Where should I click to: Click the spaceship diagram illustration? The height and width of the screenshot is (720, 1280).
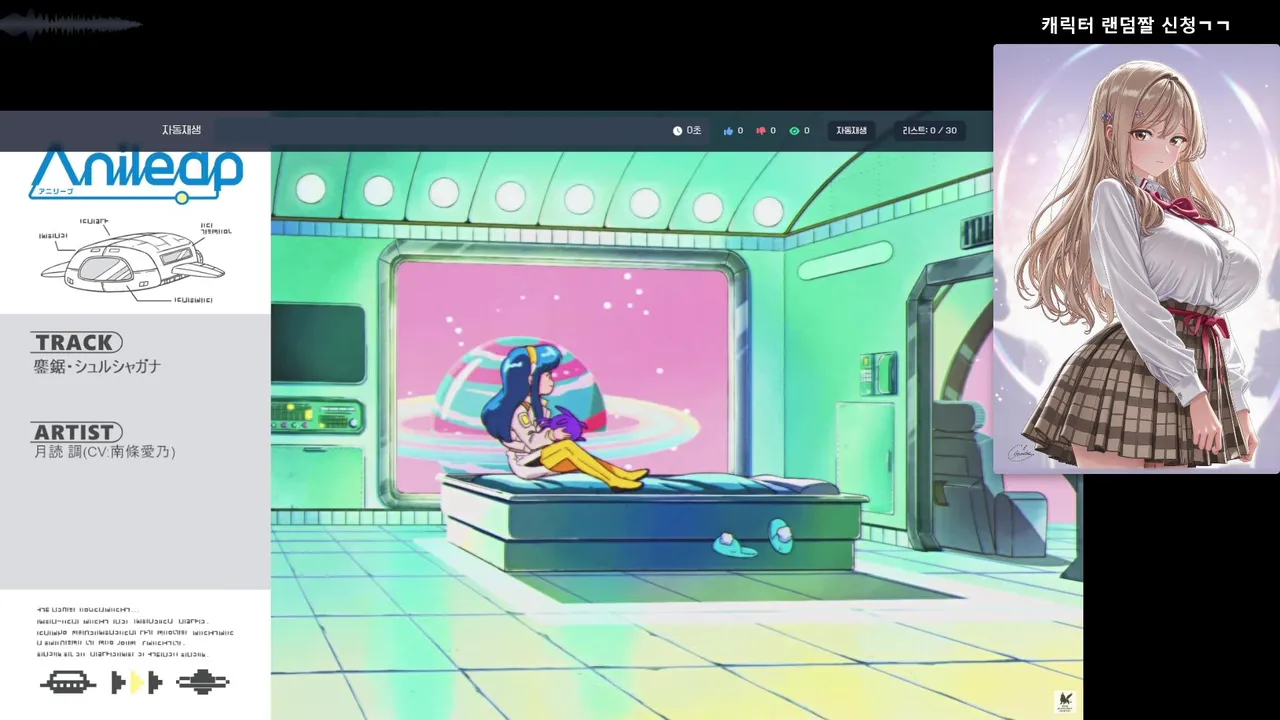pyautogui.click(x=134, y=261)
